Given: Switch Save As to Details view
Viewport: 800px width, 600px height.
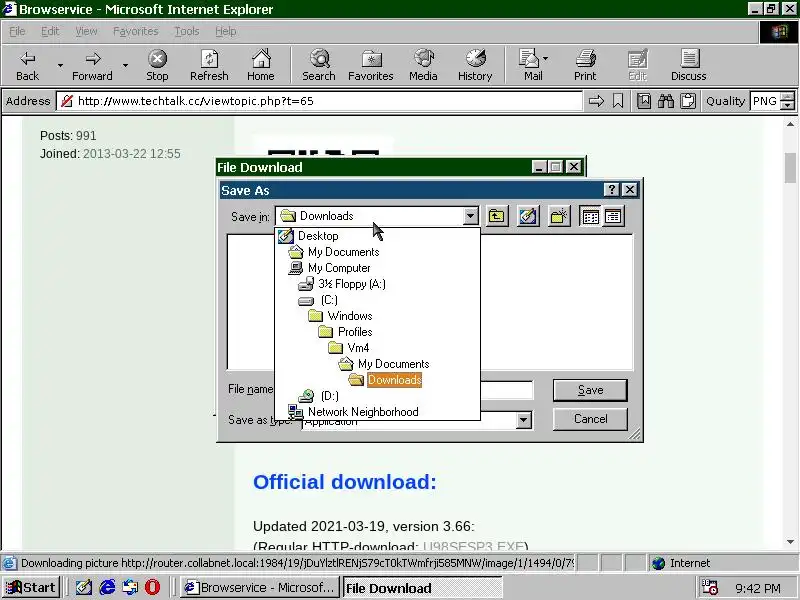Looking at the screenshot, I should (x=613, y=216).
